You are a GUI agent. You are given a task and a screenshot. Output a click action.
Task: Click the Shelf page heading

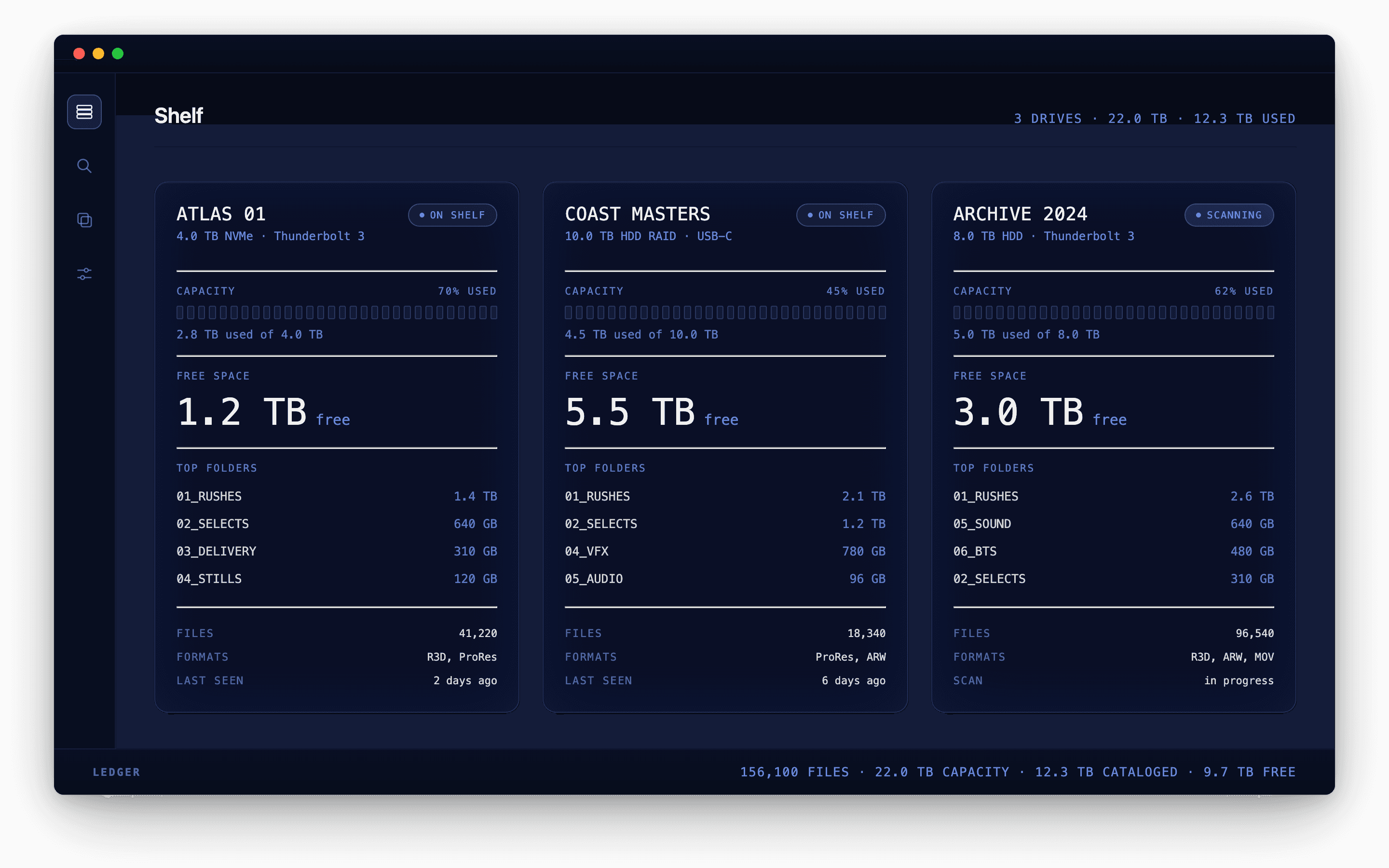point(178,115)
